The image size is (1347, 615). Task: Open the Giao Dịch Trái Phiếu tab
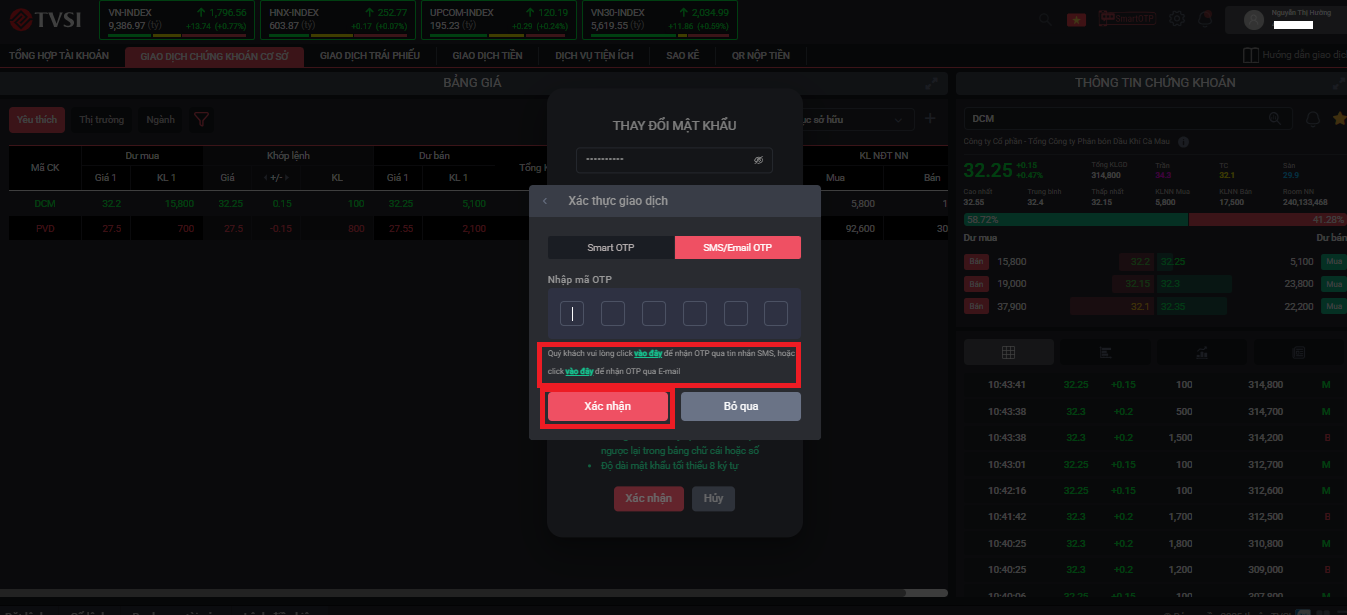[370, 56]
